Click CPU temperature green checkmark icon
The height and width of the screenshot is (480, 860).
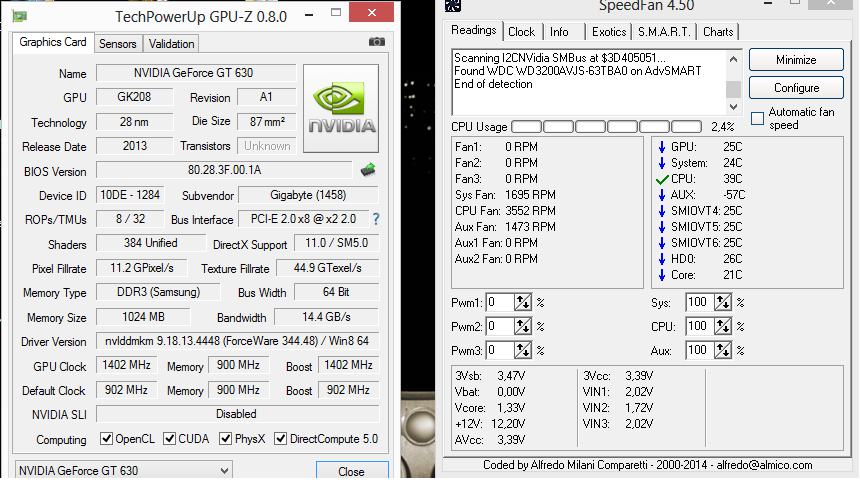(662, 179)
